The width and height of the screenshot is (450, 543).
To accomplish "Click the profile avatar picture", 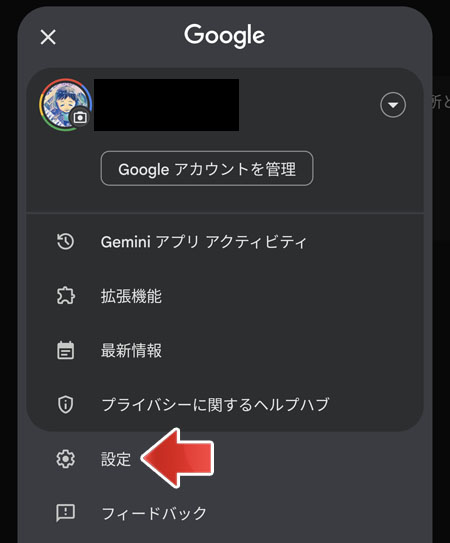I will point(64,104).
